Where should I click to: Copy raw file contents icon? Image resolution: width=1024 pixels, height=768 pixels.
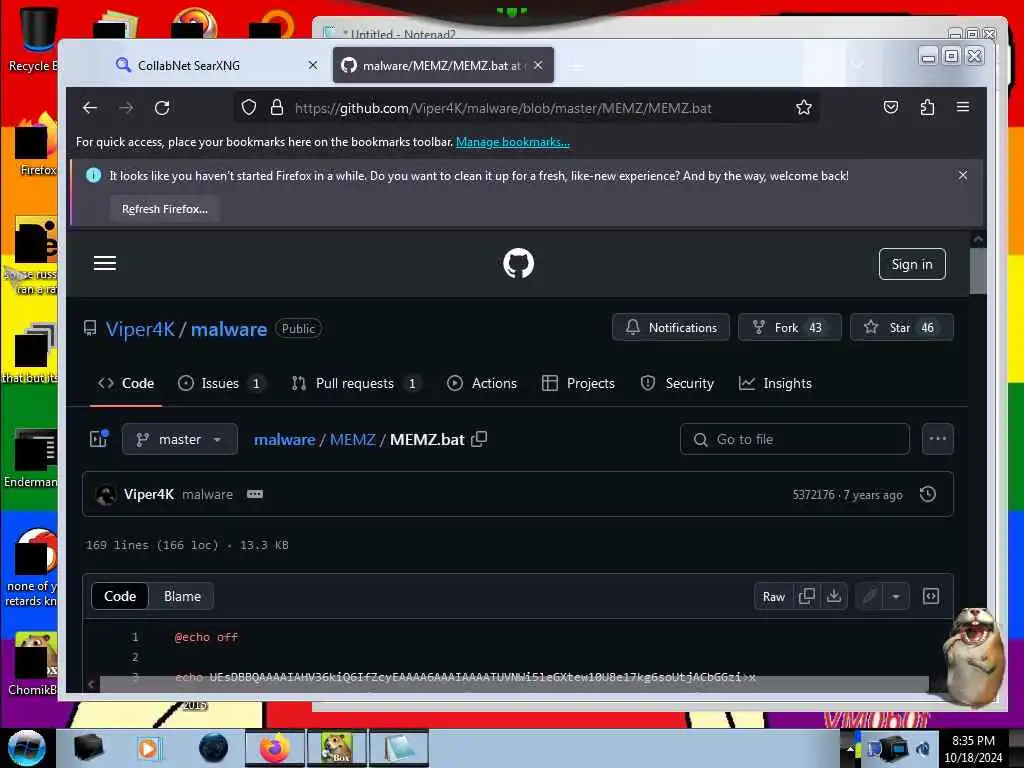(807, 596)
